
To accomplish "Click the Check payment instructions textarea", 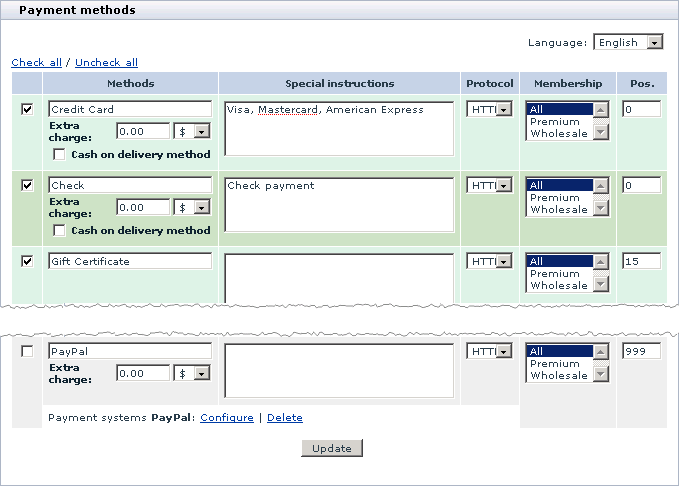I will tap(339, 204).
